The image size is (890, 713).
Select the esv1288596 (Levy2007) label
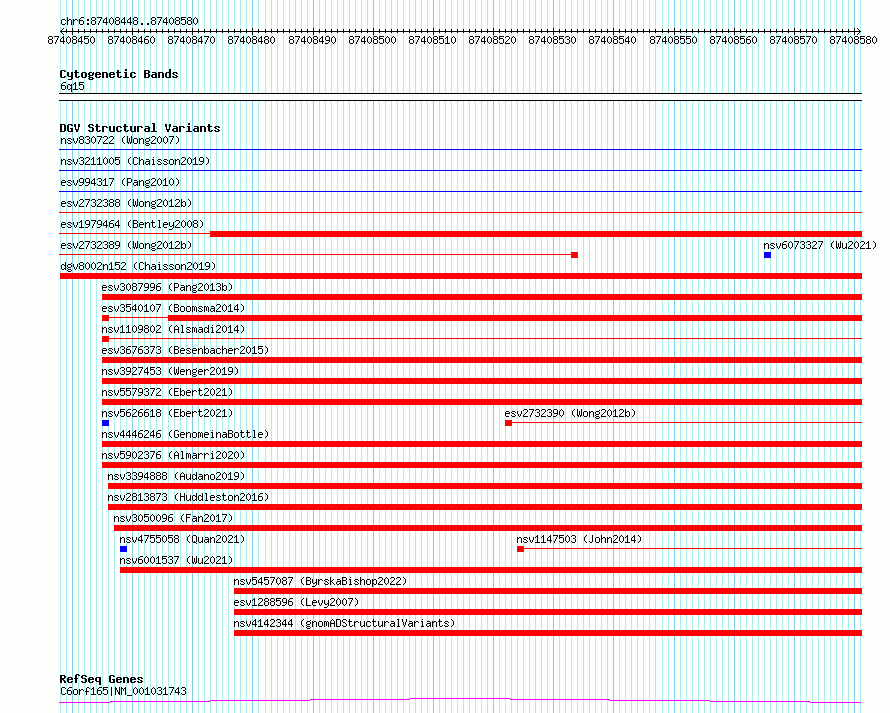click(x=296, y=602)
